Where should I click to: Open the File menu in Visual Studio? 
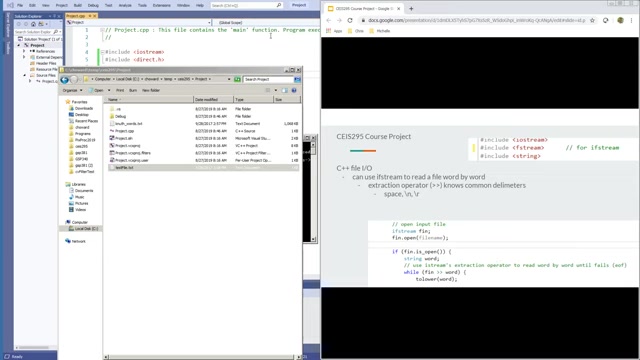click(x=20, y=5)
